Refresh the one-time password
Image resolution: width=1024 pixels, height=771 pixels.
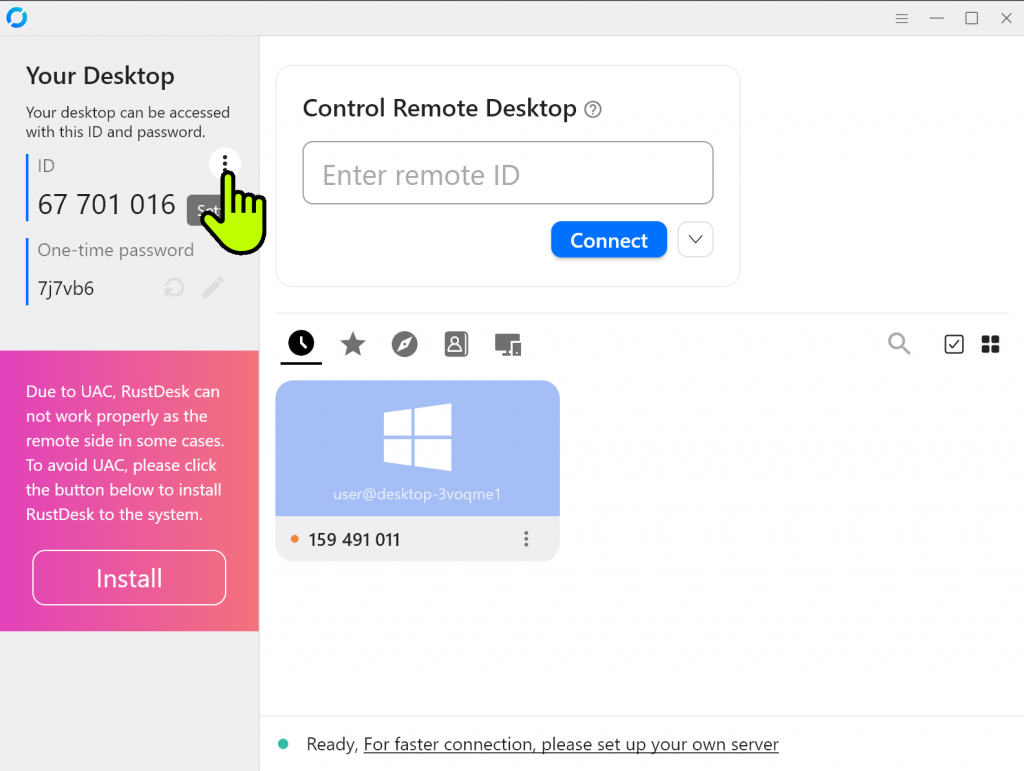pyautogui.click(x=174, y=288)
